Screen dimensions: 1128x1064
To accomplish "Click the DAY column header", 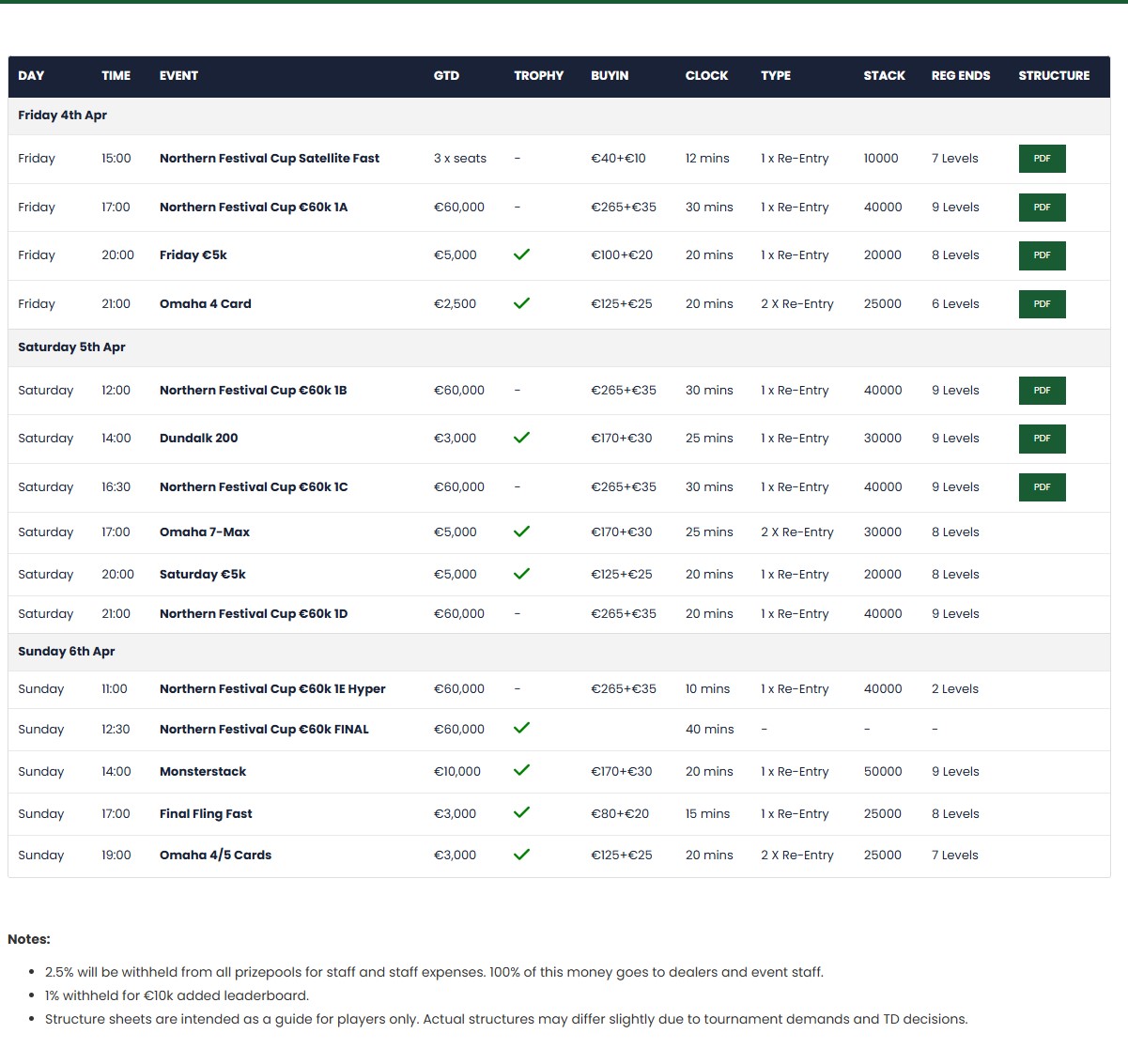I will tap(31, 76).
